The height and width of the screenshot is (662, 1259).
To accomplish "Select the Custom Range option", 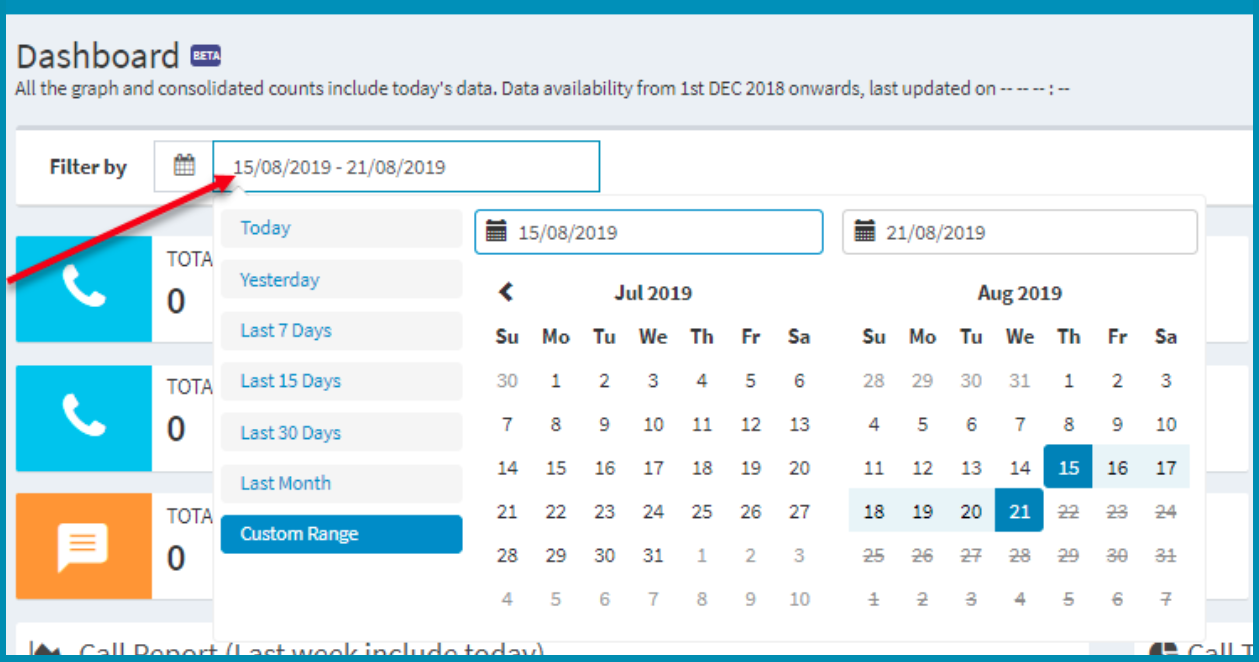I will (342, 534).
